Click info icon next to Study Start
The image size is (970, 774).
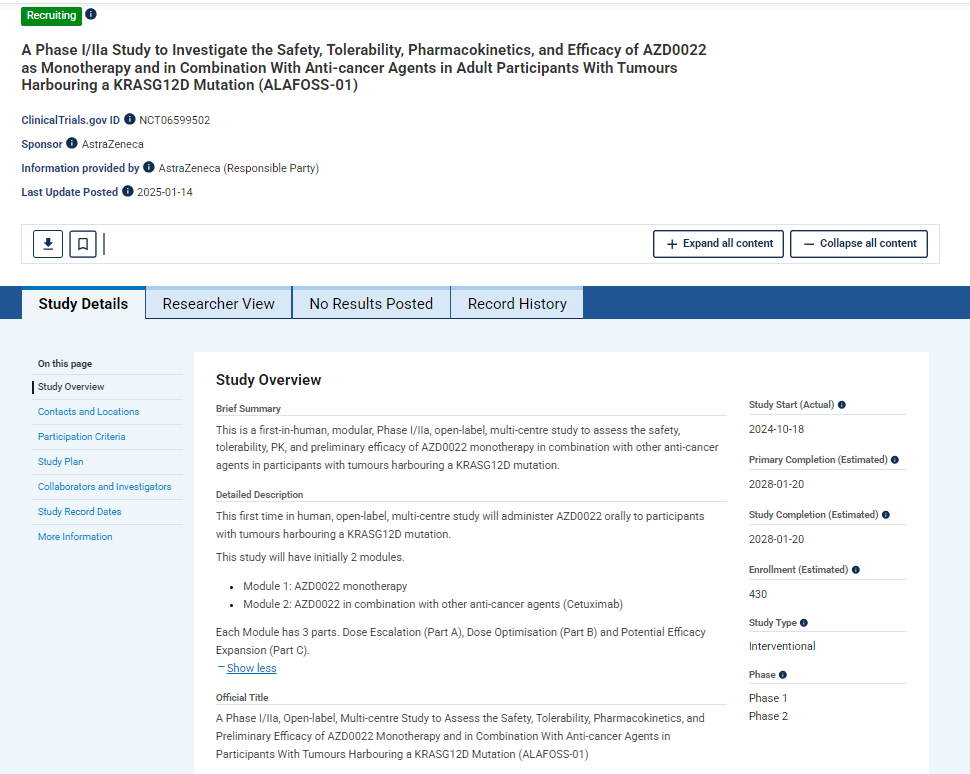pyautogui.click(x=842, y=405)
